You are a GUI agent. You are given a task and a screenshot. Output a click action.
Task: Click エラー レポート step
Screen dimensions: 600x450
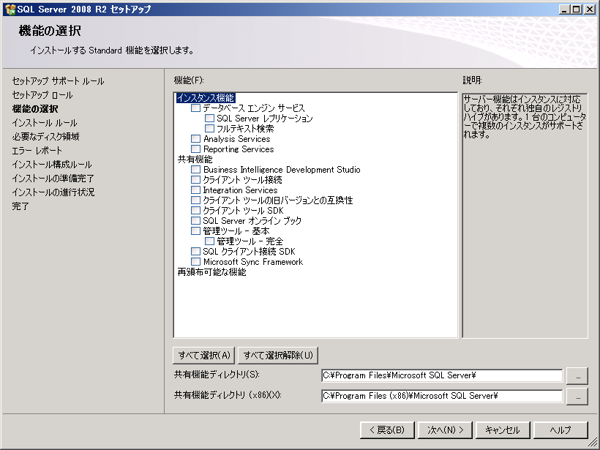point(37,151)
